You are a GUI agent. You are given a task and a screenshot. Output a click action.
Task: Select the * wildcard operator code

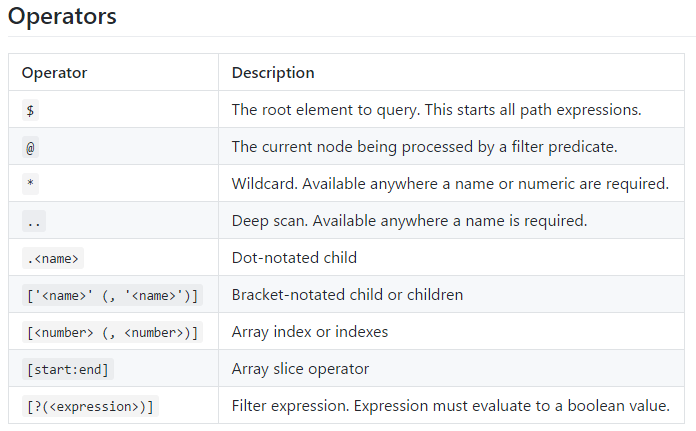coord(30,184)
